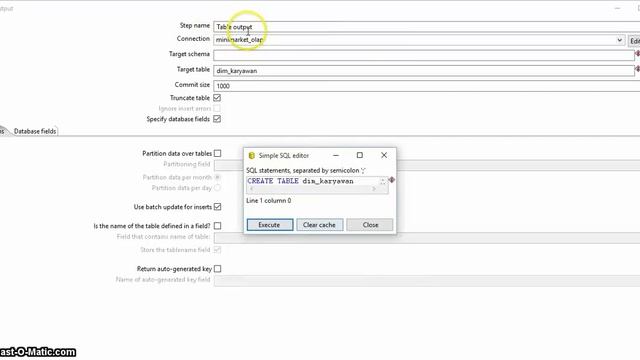Click the horizontal scrollbar in SQL editor
Viewport: 640px width, 360px height.
point(313,189)
